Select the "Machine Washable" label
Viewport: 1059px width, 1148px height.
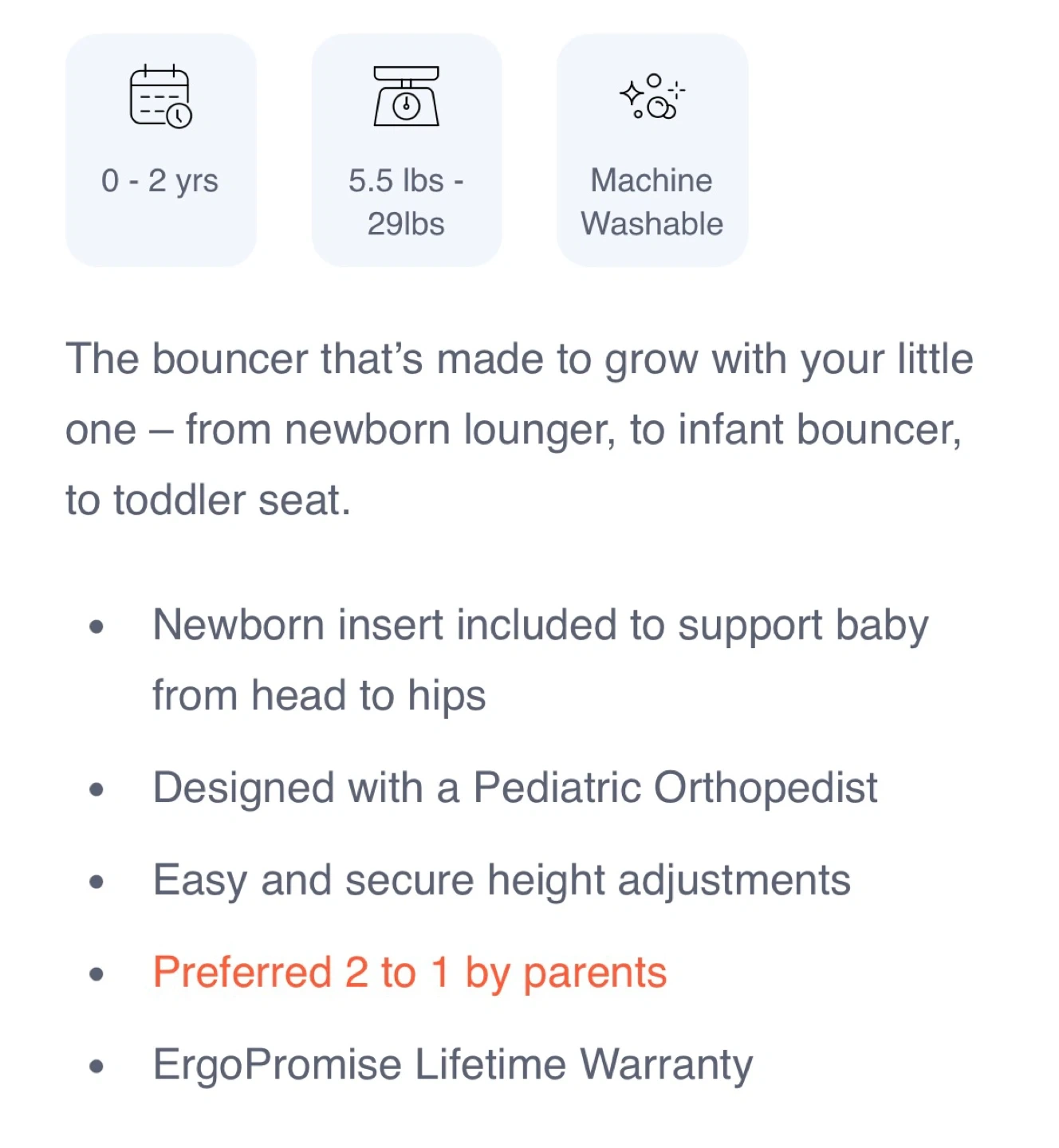point(652,202)
